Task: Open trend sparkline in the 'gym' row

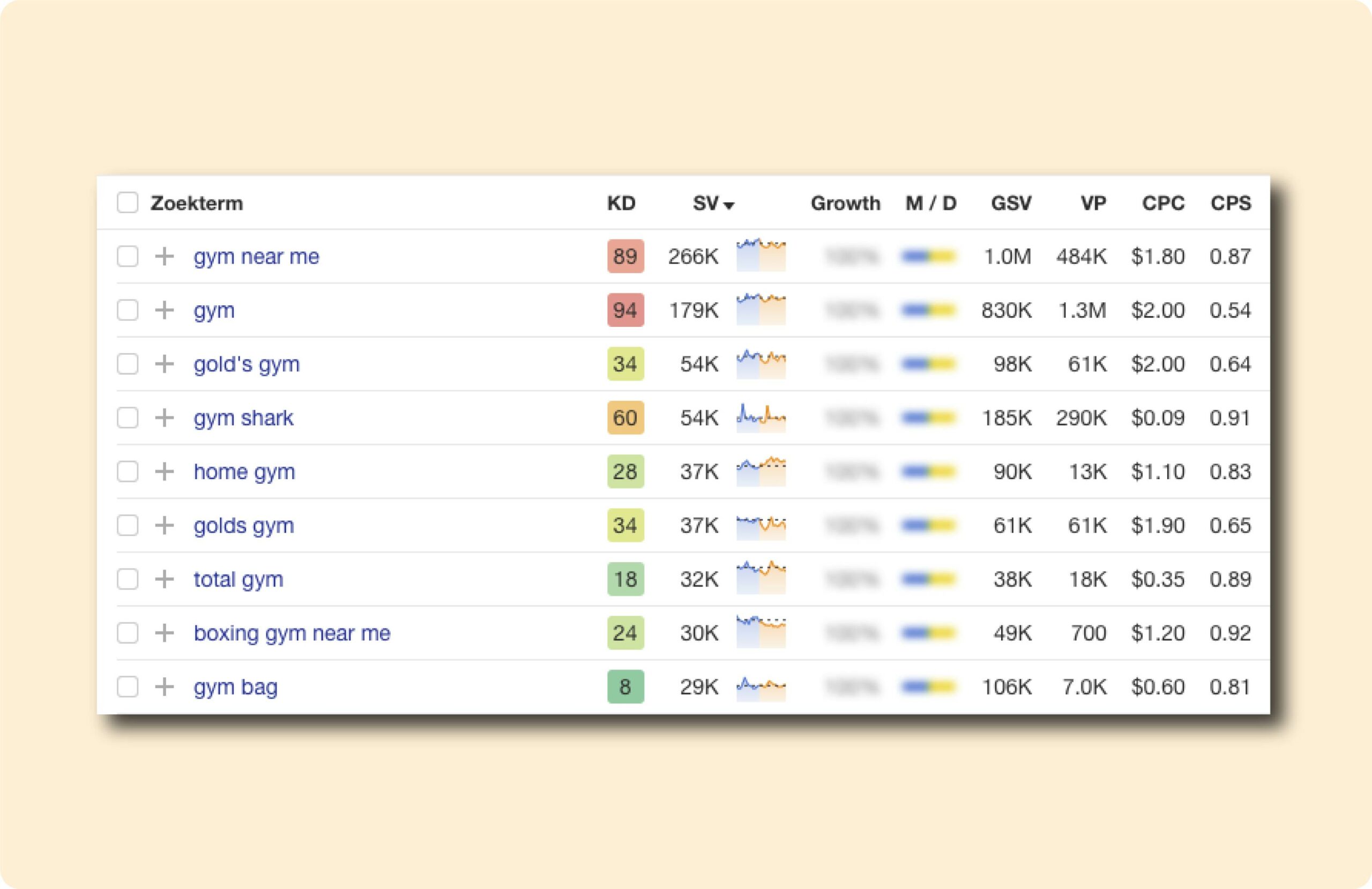Action: pyautogui.click(x=761, y=309)
